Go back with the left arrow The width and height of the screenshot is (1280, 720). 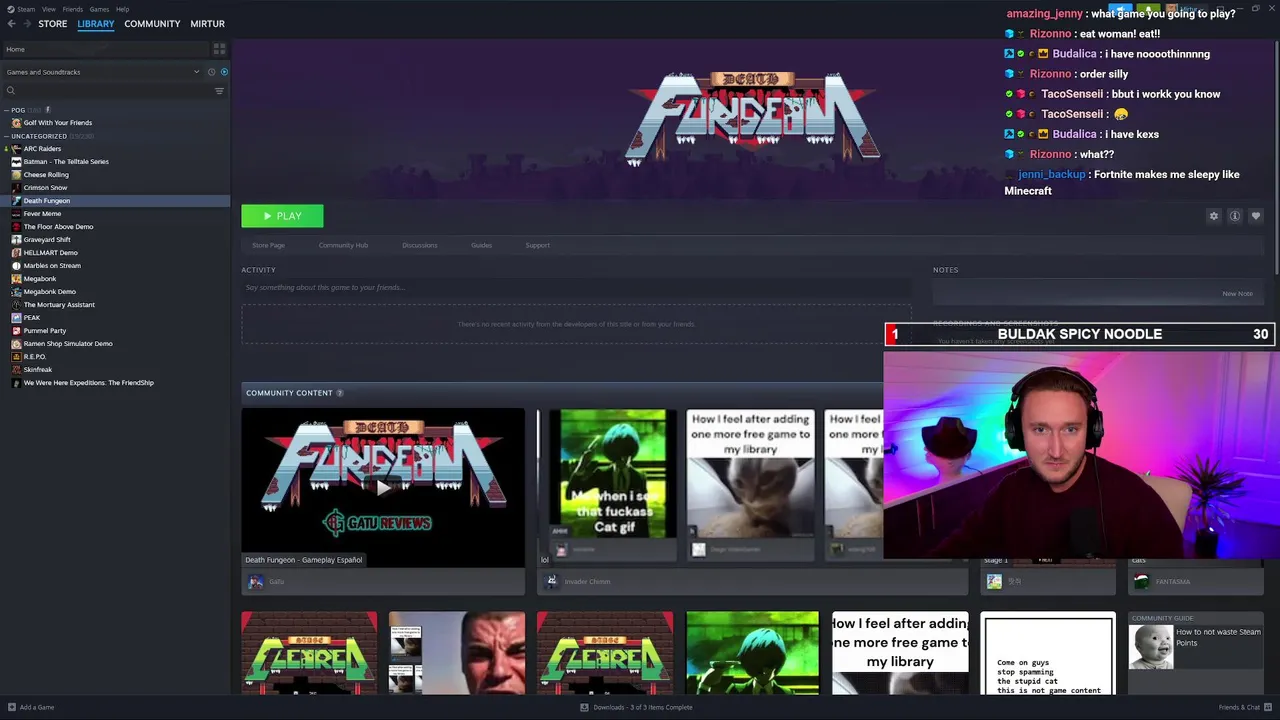coord(12,24)
